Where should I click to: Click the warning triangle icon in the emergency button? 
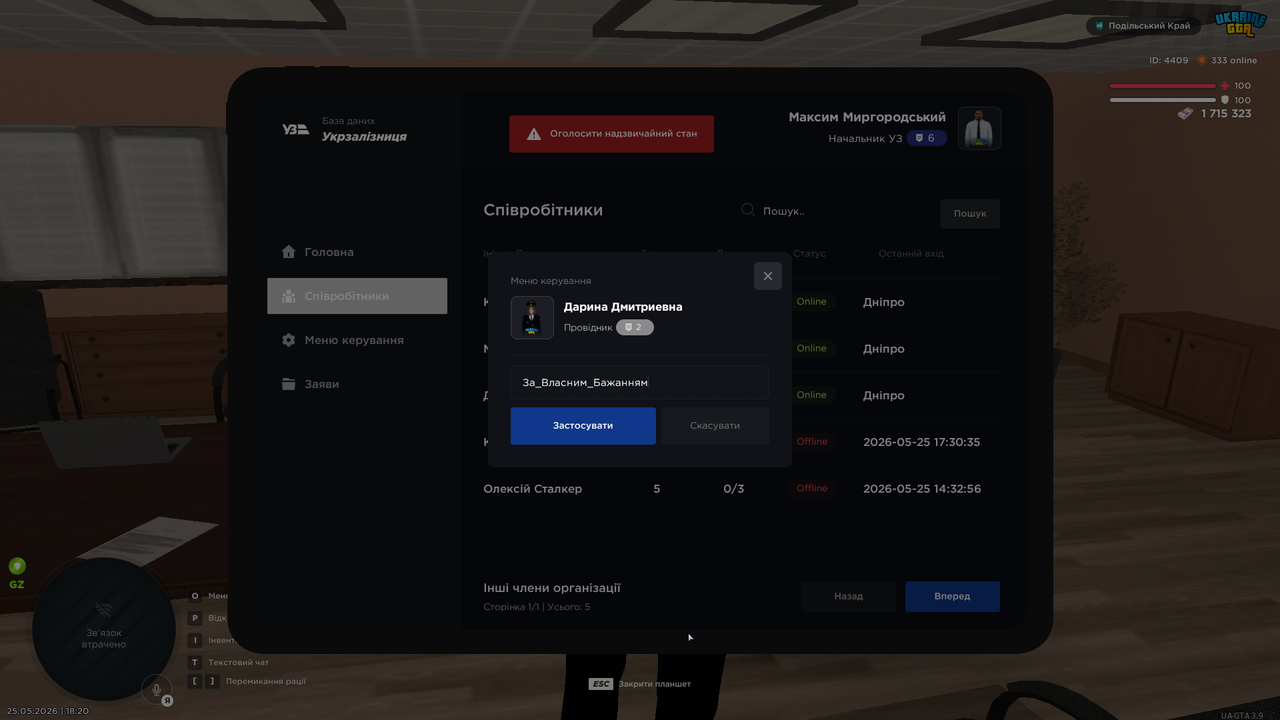534,133
